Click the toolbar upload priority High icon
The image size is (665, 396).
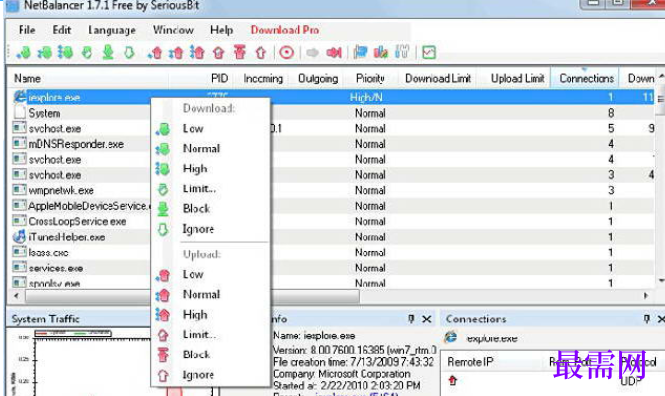tap(197, 53)
